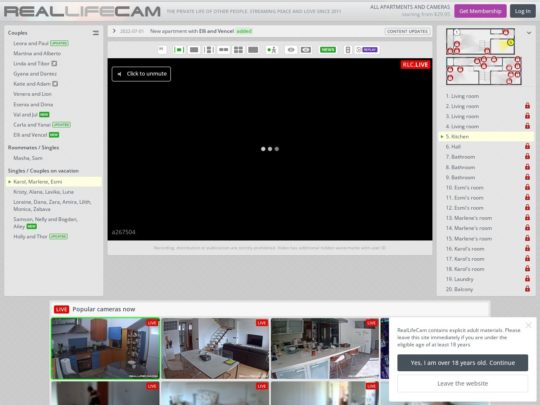Click the lock icon beside 13. Marlene's room

[527, 218]
